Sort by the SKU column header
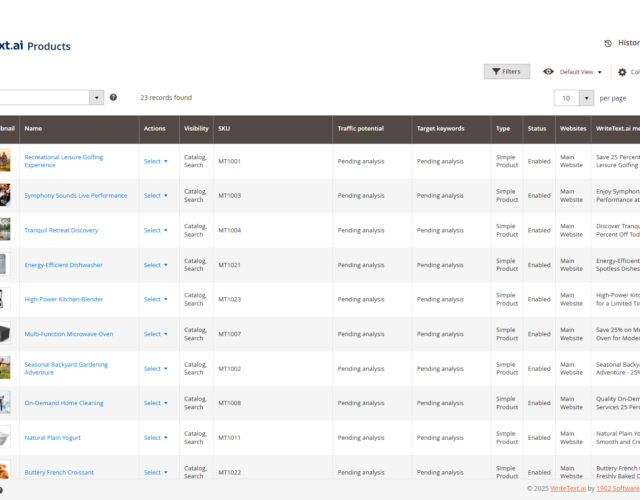This screenshot has width=640, height=500. pos(224,129)
